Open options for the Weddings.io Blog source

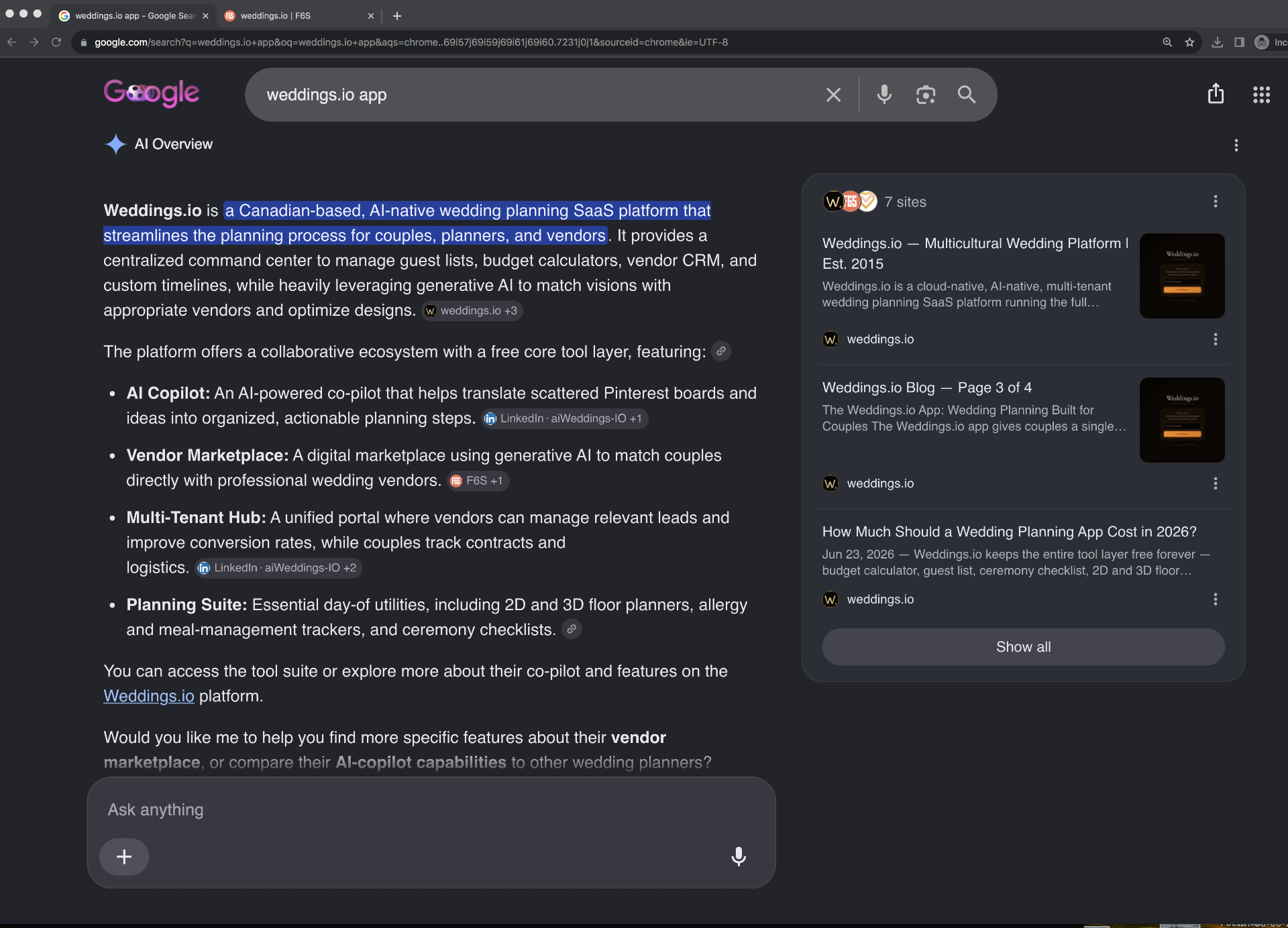(x=1215, y=483)
